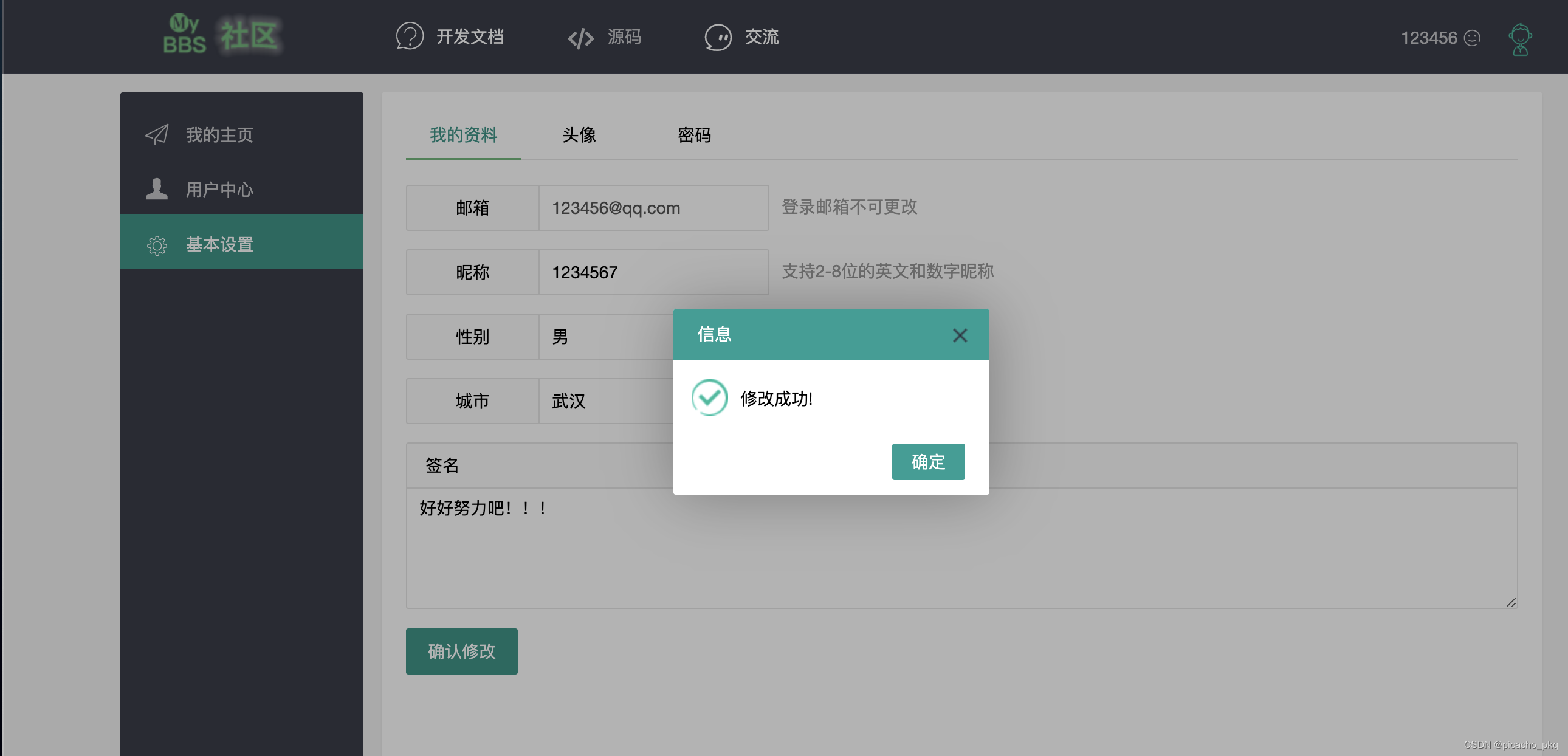Click the 性别 field label
This screenshot has width=1568, height=756.
coord(472,337)
